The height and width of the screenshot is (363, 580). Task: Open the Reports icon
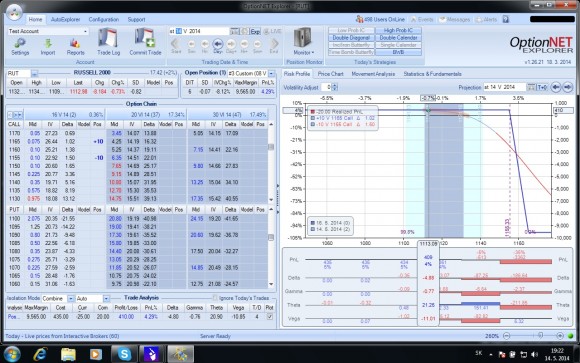(75, 47)
